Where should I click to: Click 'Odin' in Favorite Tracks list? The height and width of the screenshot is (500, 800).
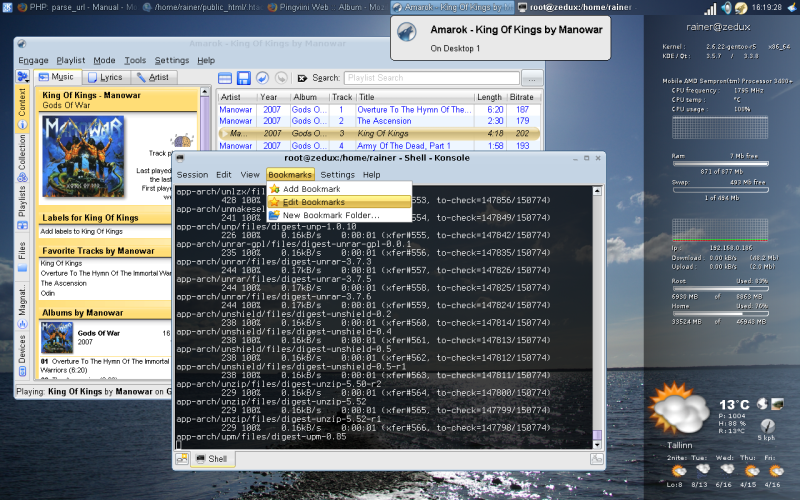[47, 293]
